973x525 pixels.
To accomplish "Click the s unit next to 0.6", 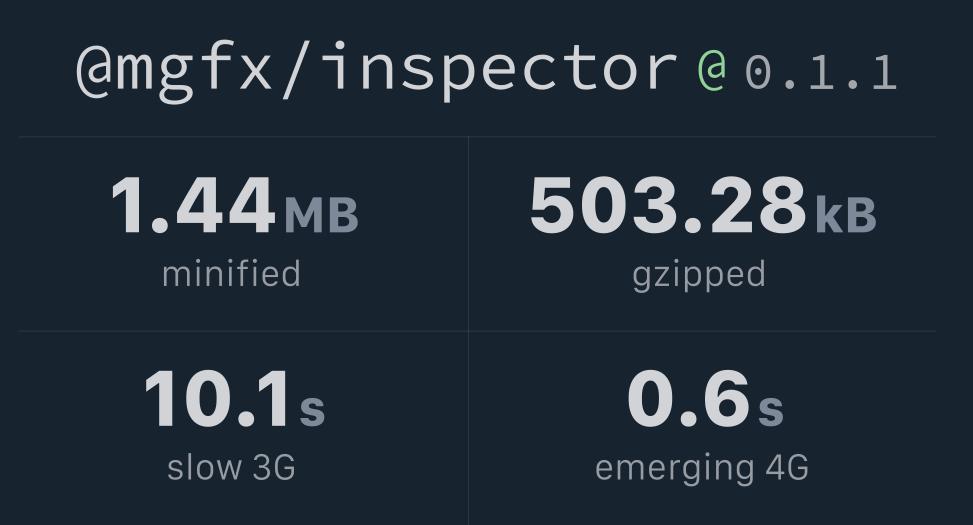I will click(771, 410).
